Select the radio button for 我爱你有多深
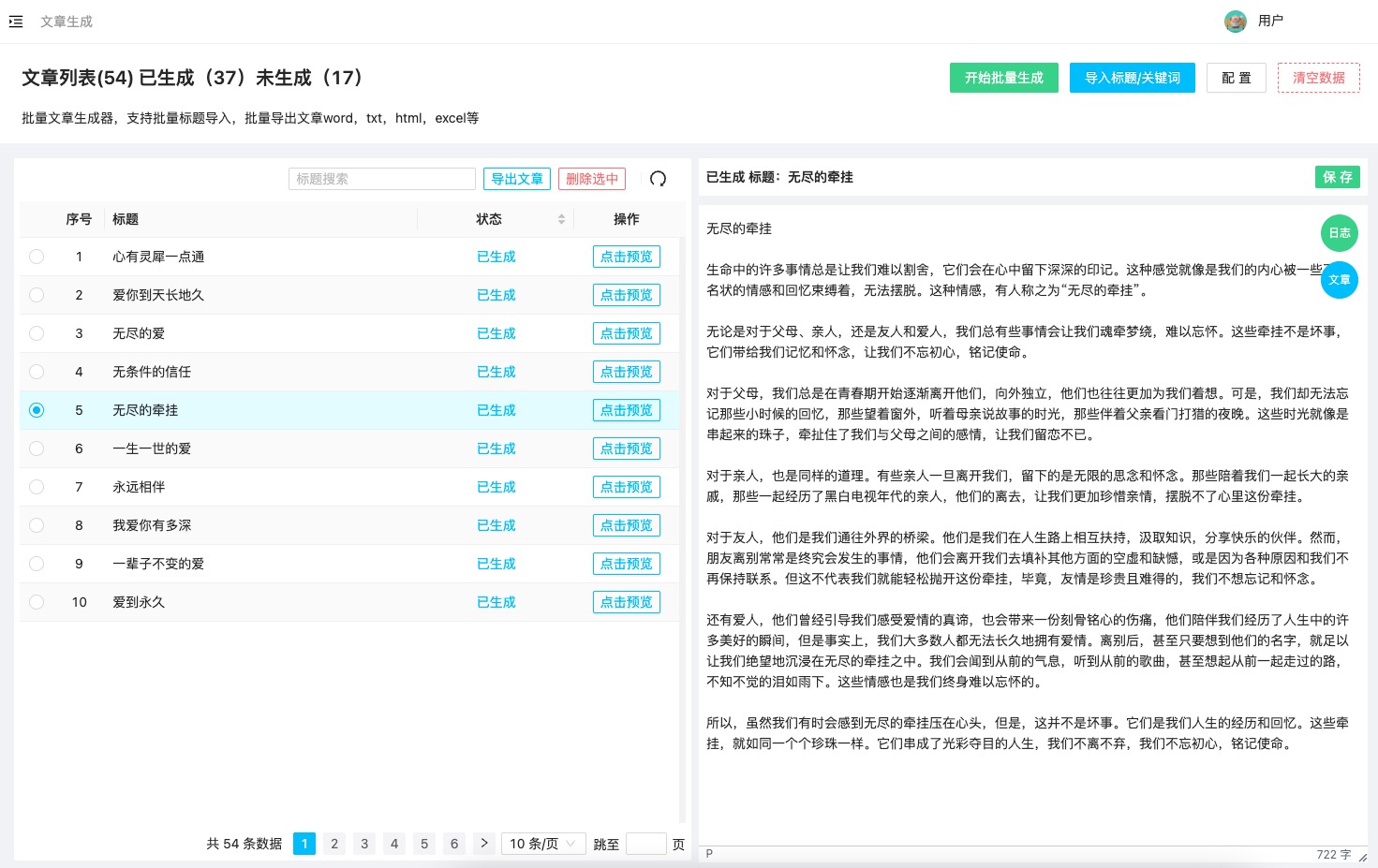1378x868 pixels. [x=37, y=525]
